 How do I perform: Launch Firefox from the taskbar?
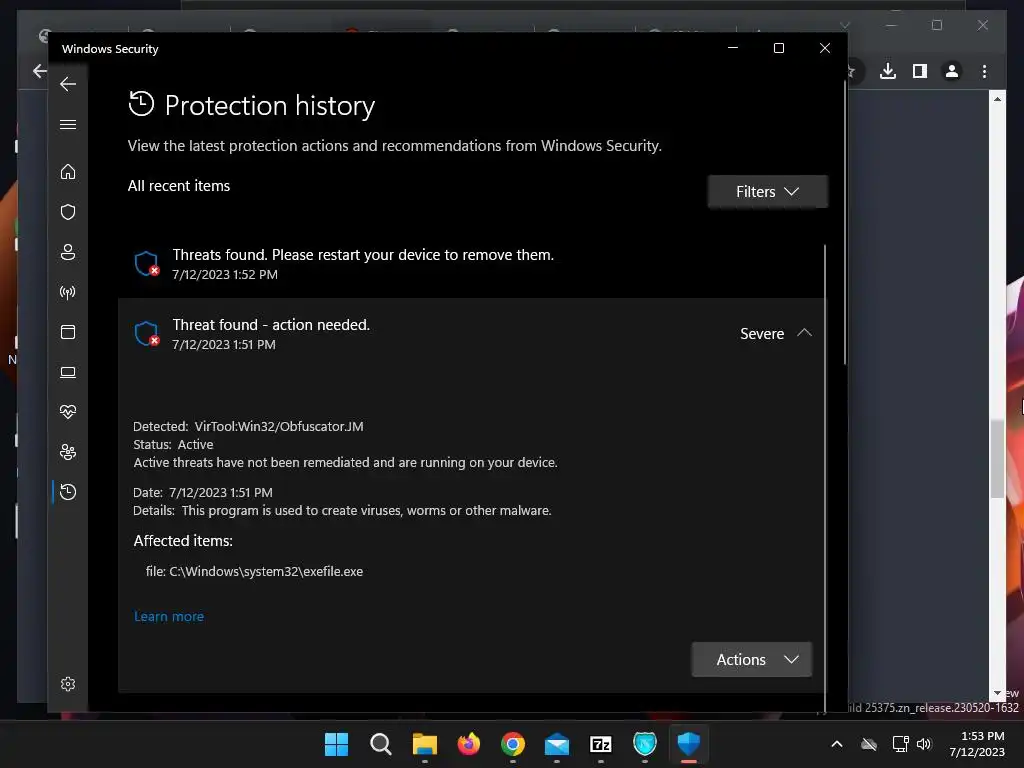tap(468, 744)
